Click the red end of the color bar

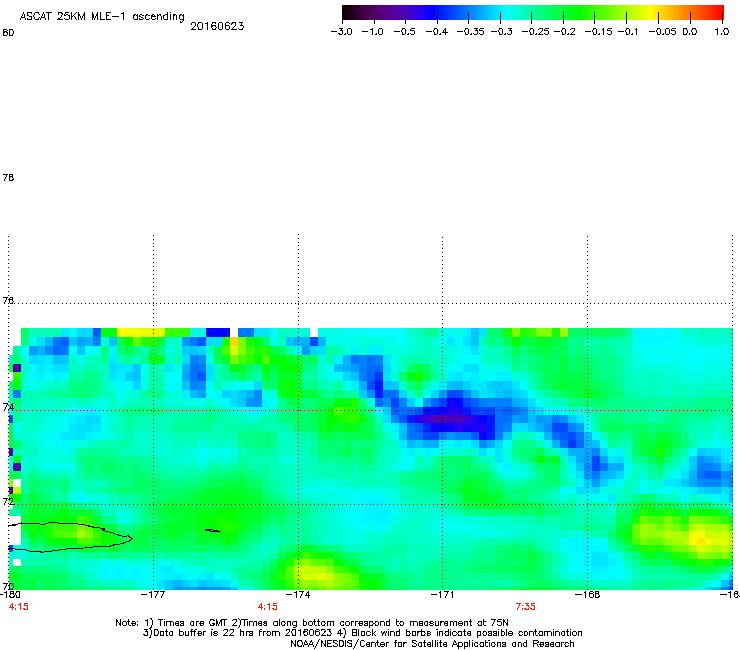click(716, 12)
